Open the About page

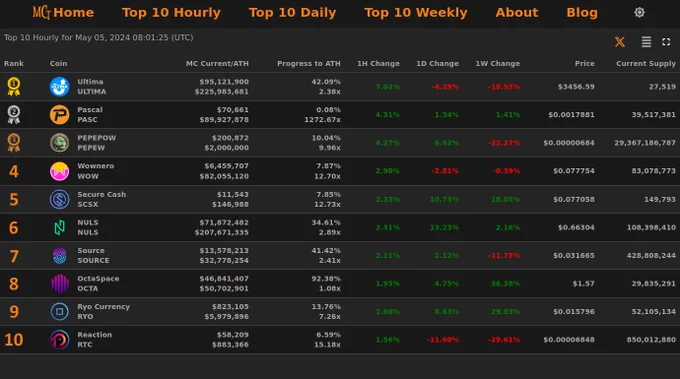pos(517,13)
